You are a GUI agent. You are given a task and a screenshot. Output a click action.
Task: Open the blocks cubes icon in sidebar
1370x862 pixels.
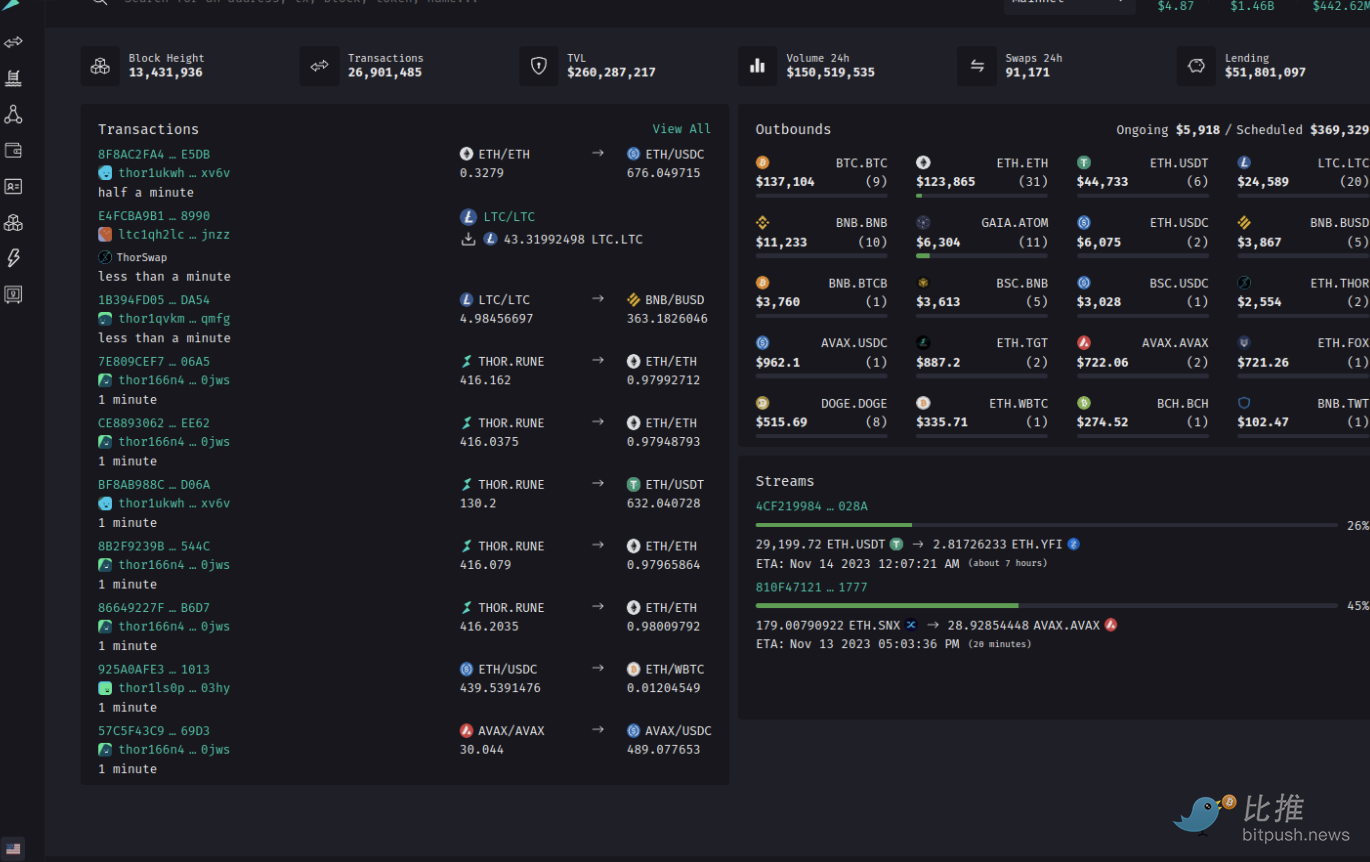[x=13, y=223]
